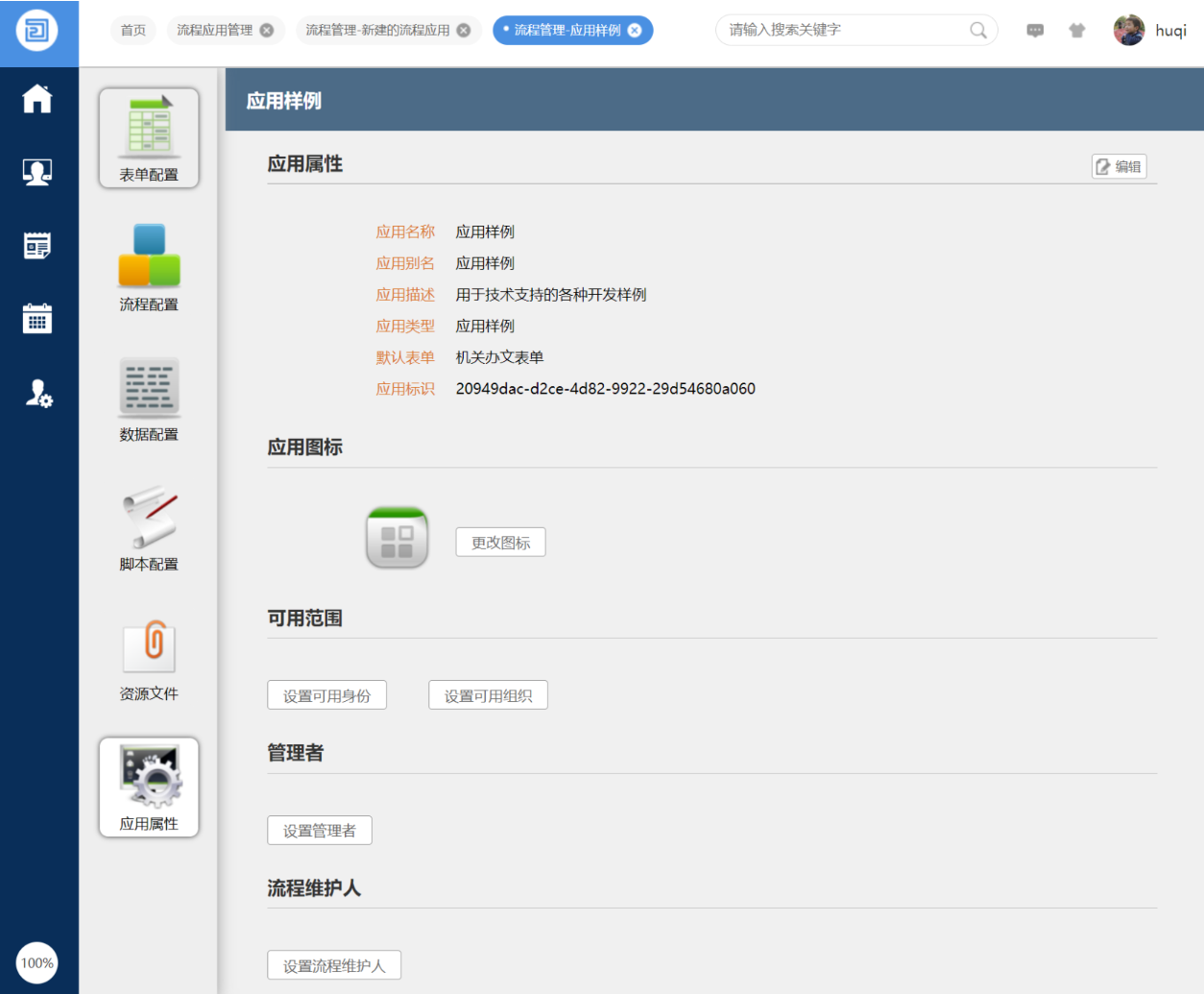Click 设置流程维护人 button
1204x994 pixels.
334,965
